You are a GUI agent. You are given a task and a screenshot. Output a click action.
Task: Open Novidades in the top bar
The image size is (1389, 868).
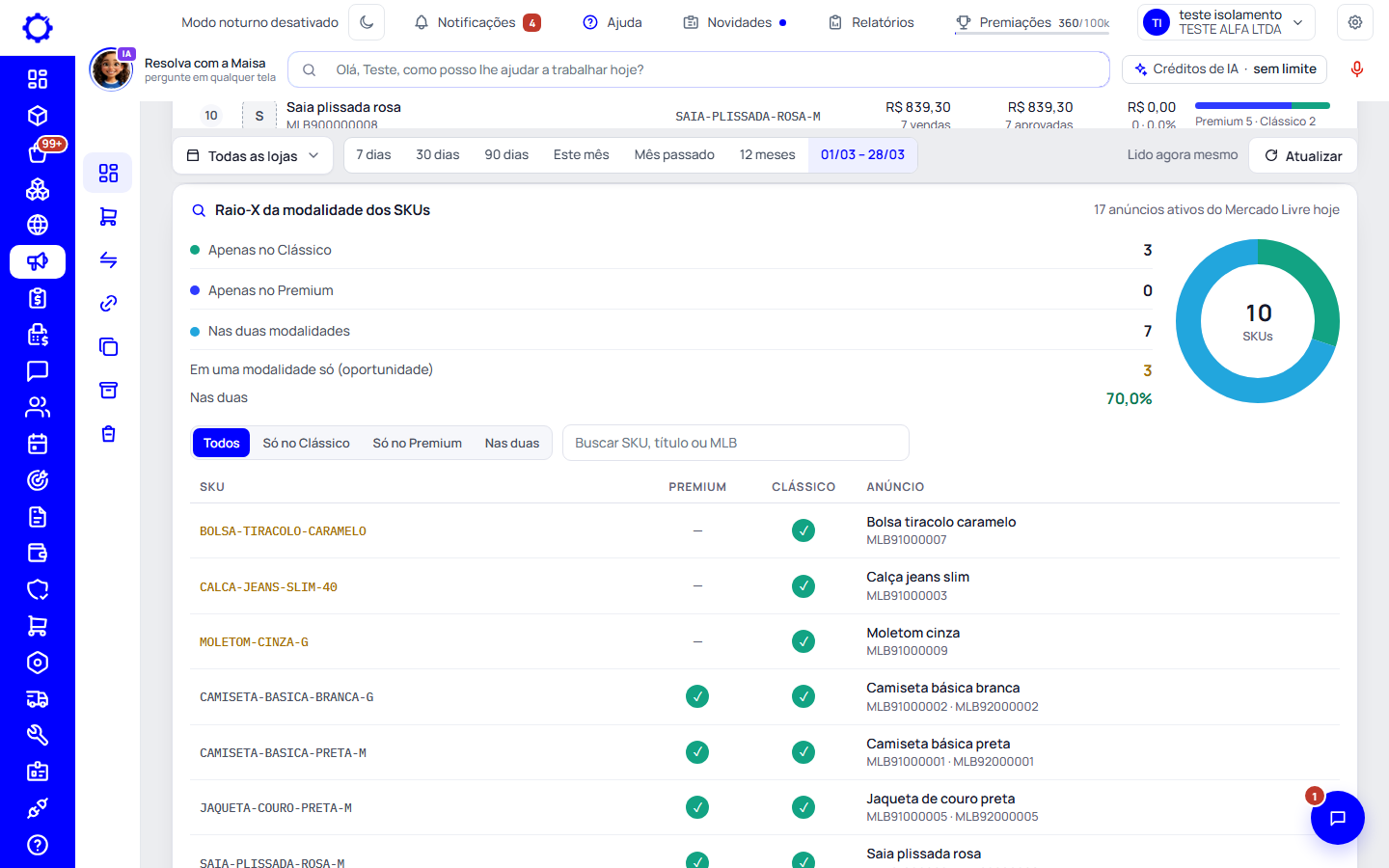pos(735,22)
